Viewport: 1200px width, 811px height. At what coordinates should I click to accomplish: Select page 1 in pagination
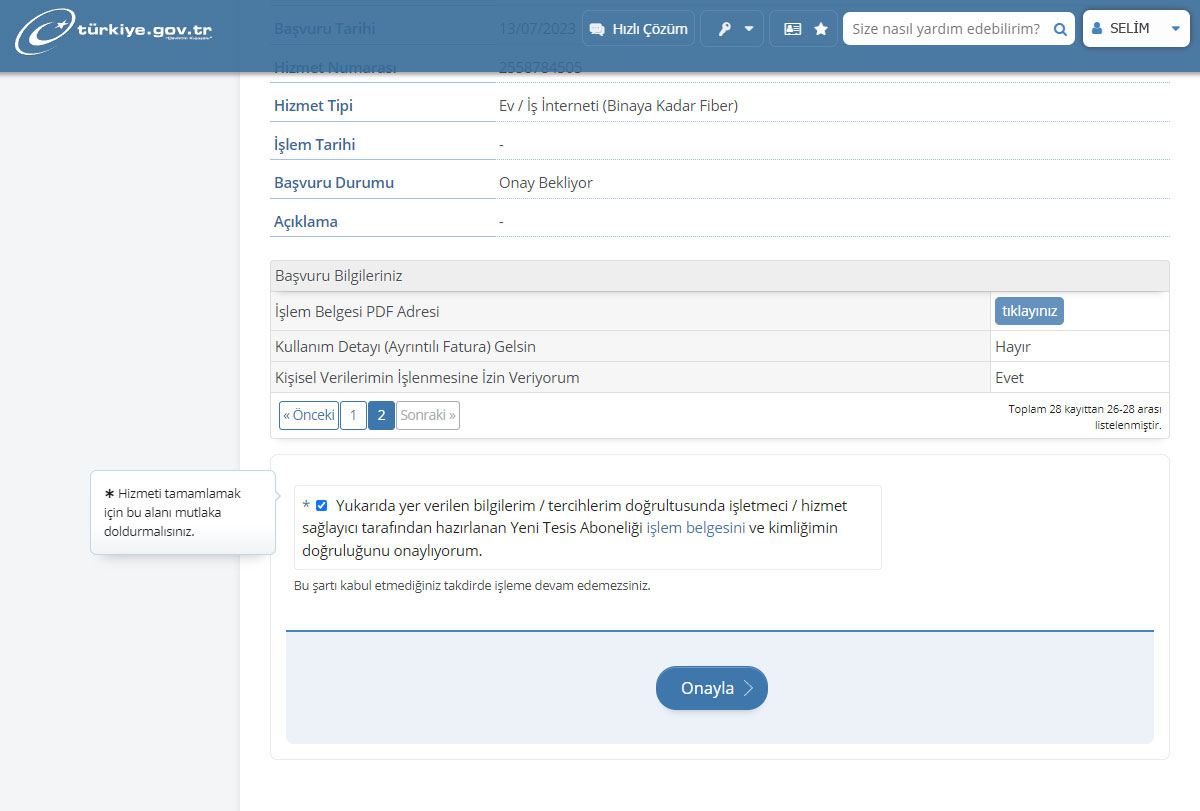pos(353,415)
